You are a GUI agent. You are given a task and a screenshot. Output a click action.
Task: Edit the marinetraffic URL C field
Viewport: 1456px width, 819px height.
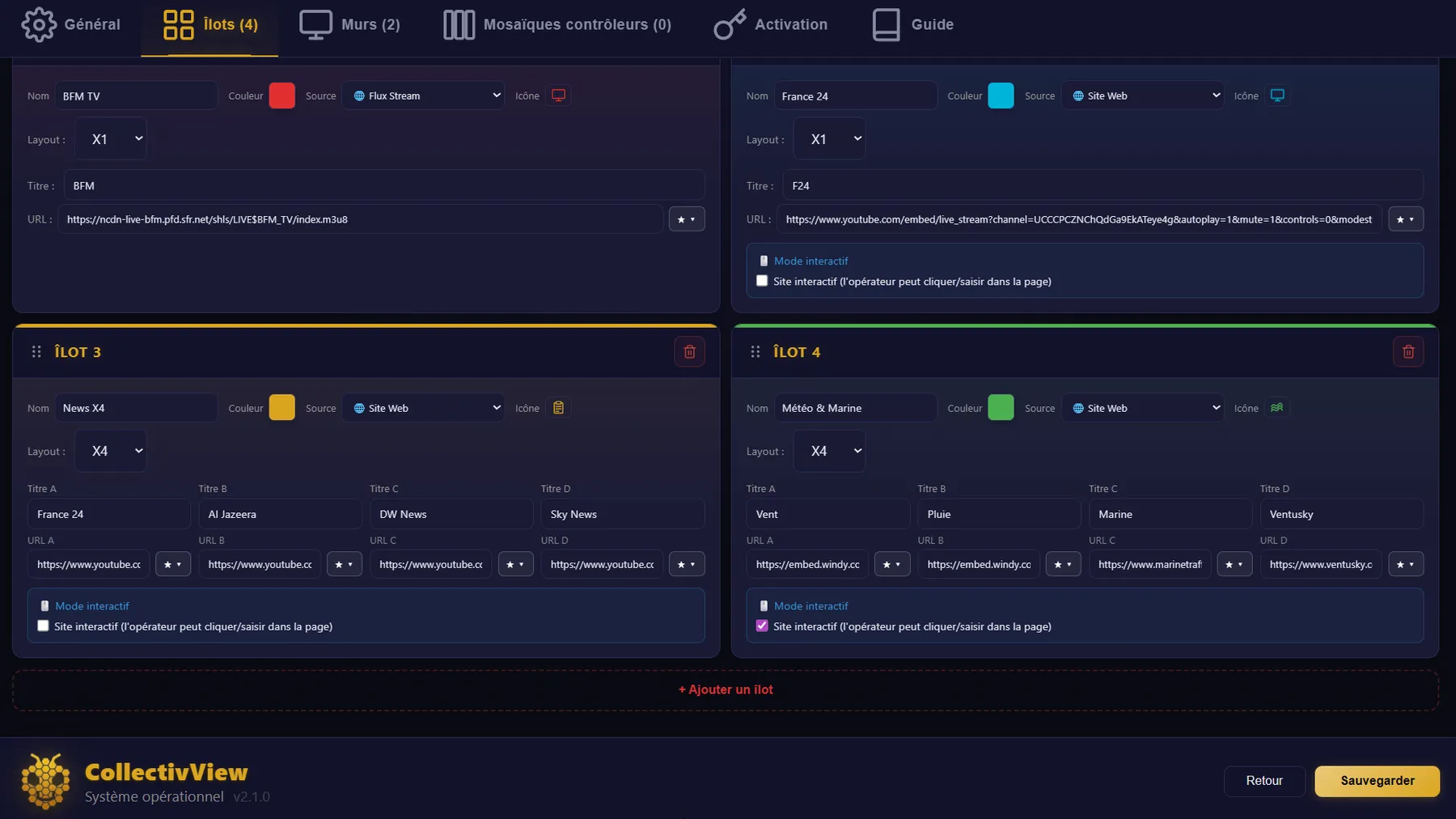tap(1150, 564)
